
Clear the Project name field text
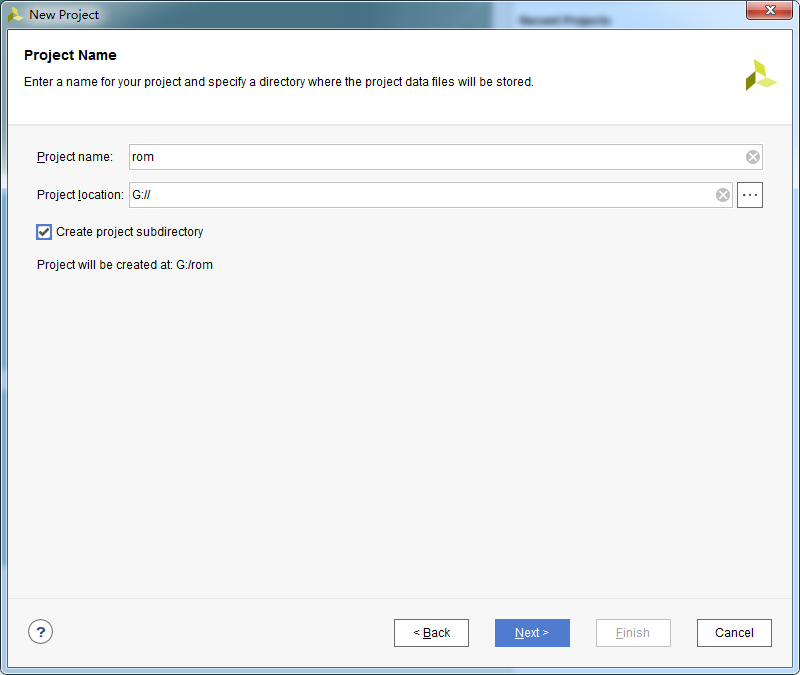pyautogui.click(x=753, y=157)
